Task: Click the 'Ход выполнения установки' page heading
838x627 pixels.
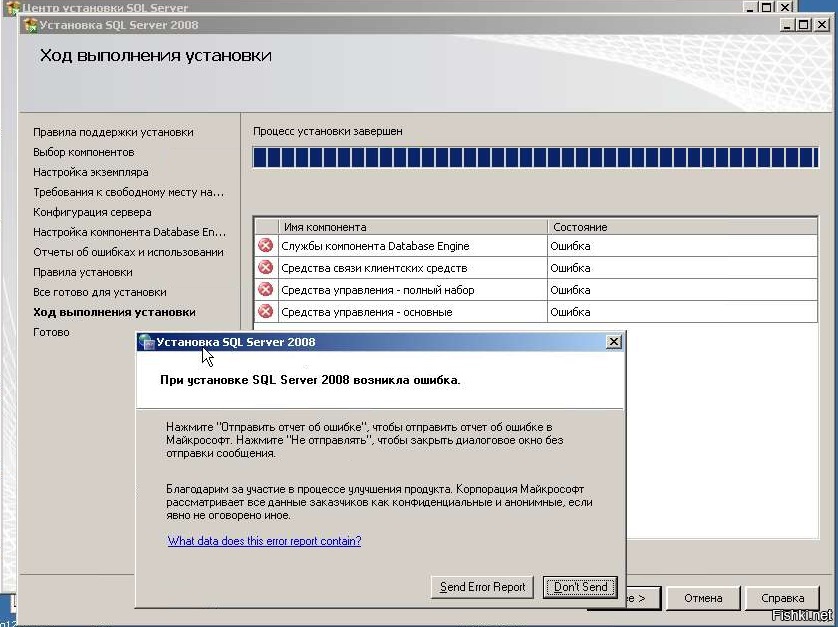Action: tap(156, 56)
